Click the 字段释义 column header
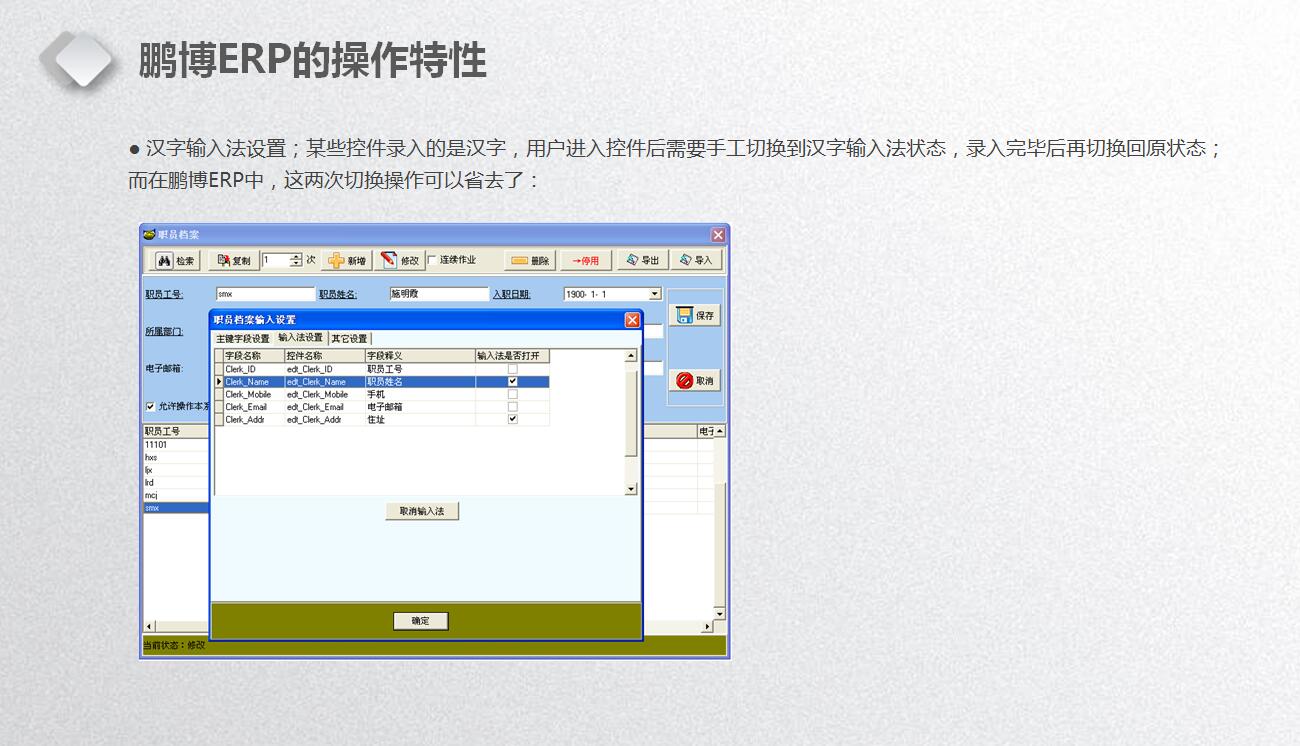Image resolution: width=1300 pixels, height=746 pixels. pos(420,356)
